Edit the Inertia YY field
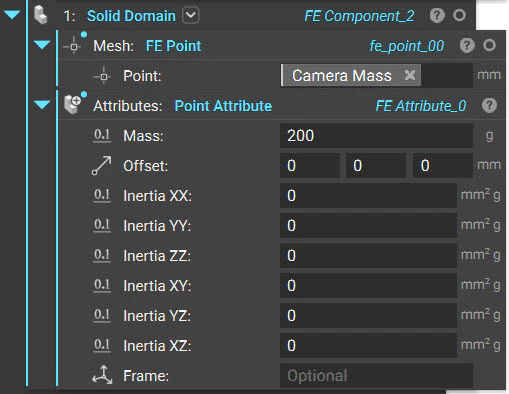The height and width of the screenshot is (394, 509). [x=368, y=225]
